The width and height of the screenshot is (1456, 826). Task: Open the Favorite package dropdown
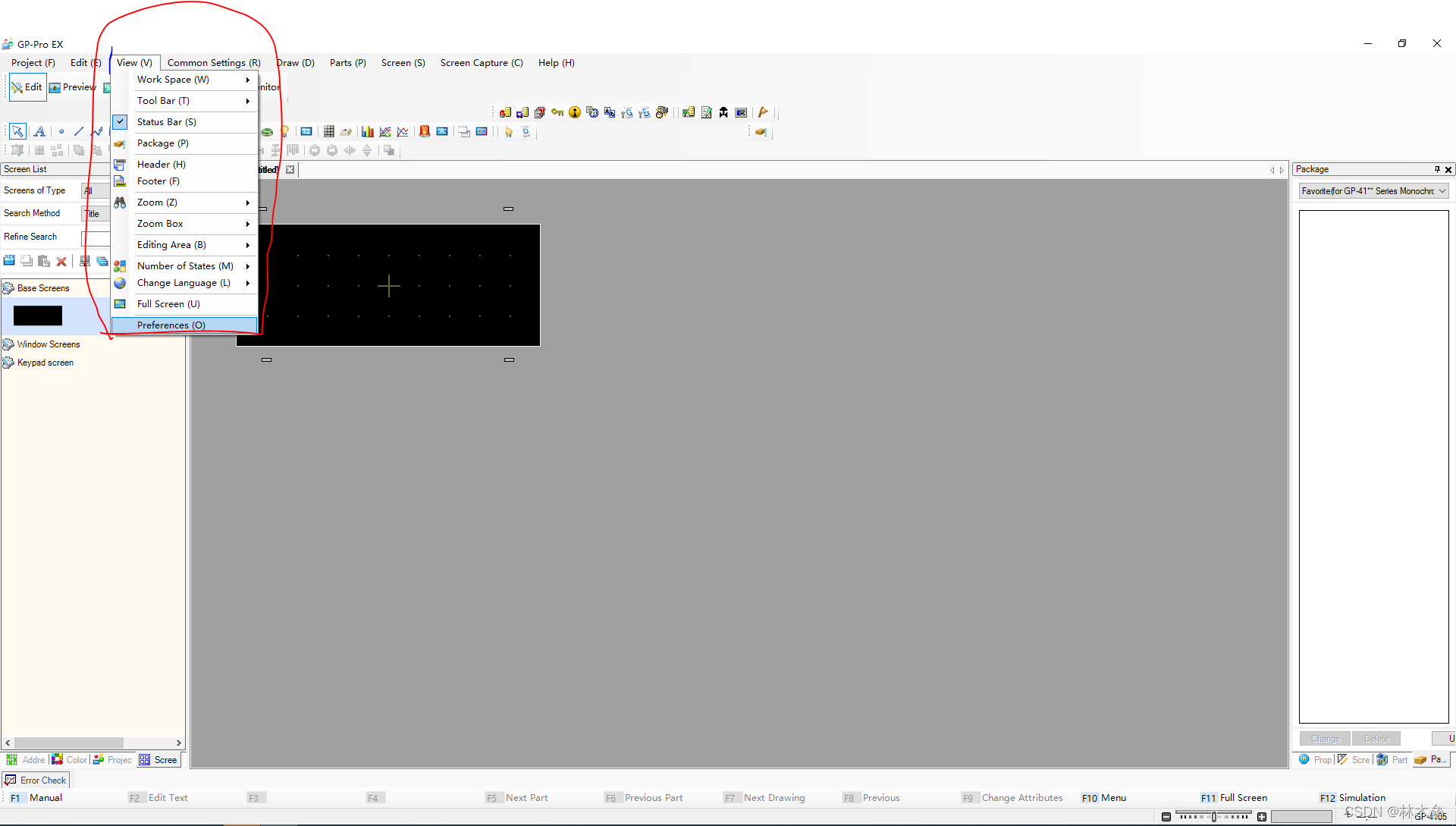click(1373, 191)
